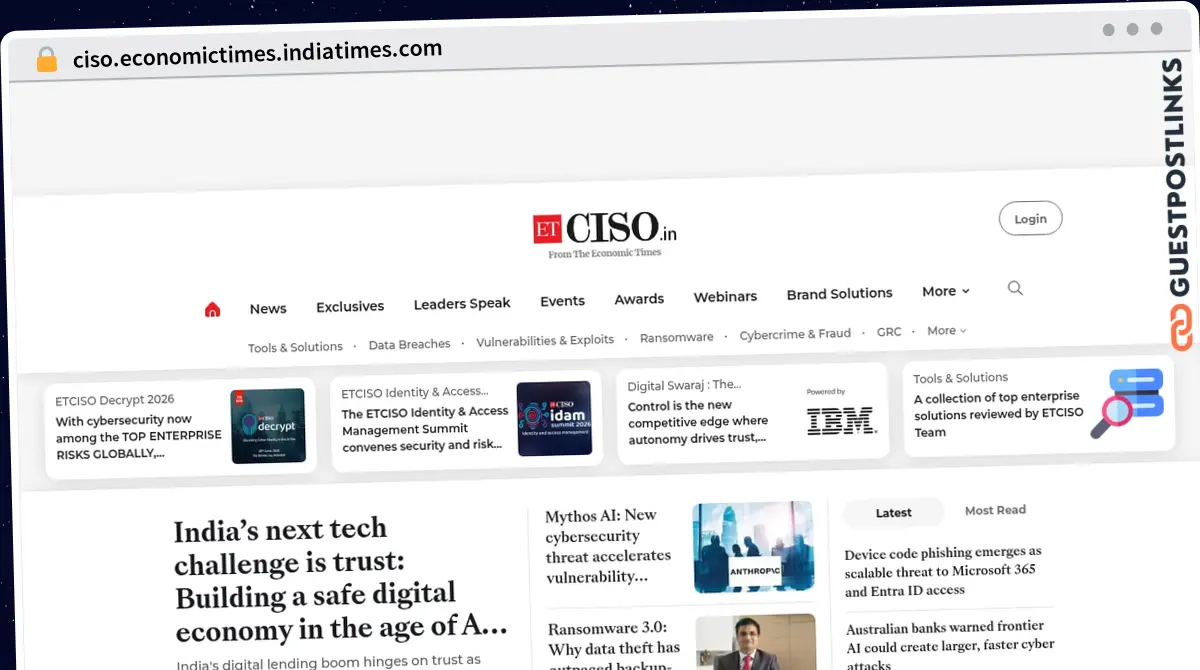Click the magnifier illustration on Tools card
Screen dimensions: 1200x670
pos(1126,403)
